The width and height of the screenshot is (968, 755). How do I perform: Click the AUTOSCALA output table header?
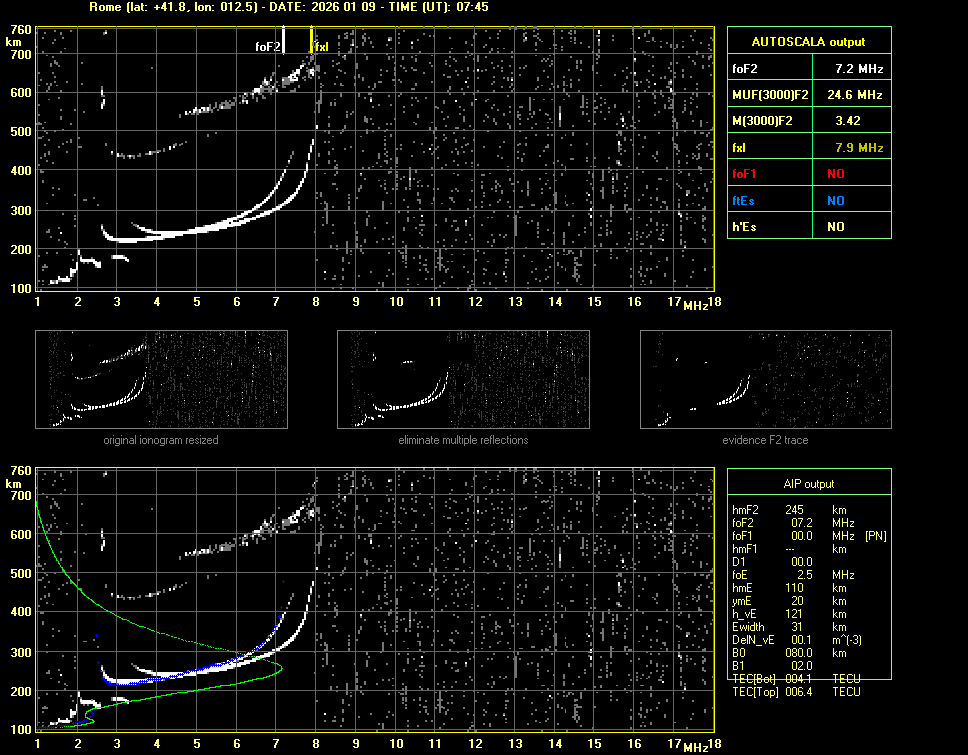(x=808, y=41)
